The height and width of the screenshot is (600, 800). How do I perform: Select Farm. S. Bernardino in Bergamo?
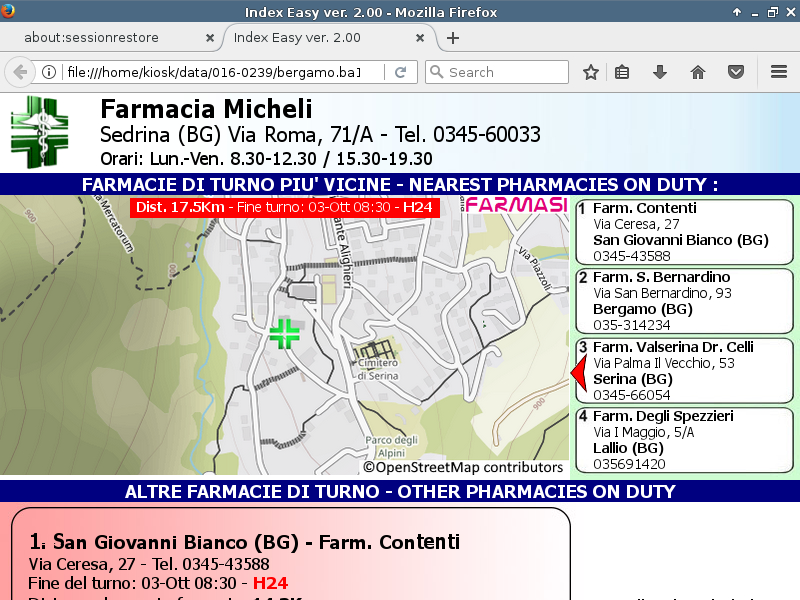coord(684,301)
